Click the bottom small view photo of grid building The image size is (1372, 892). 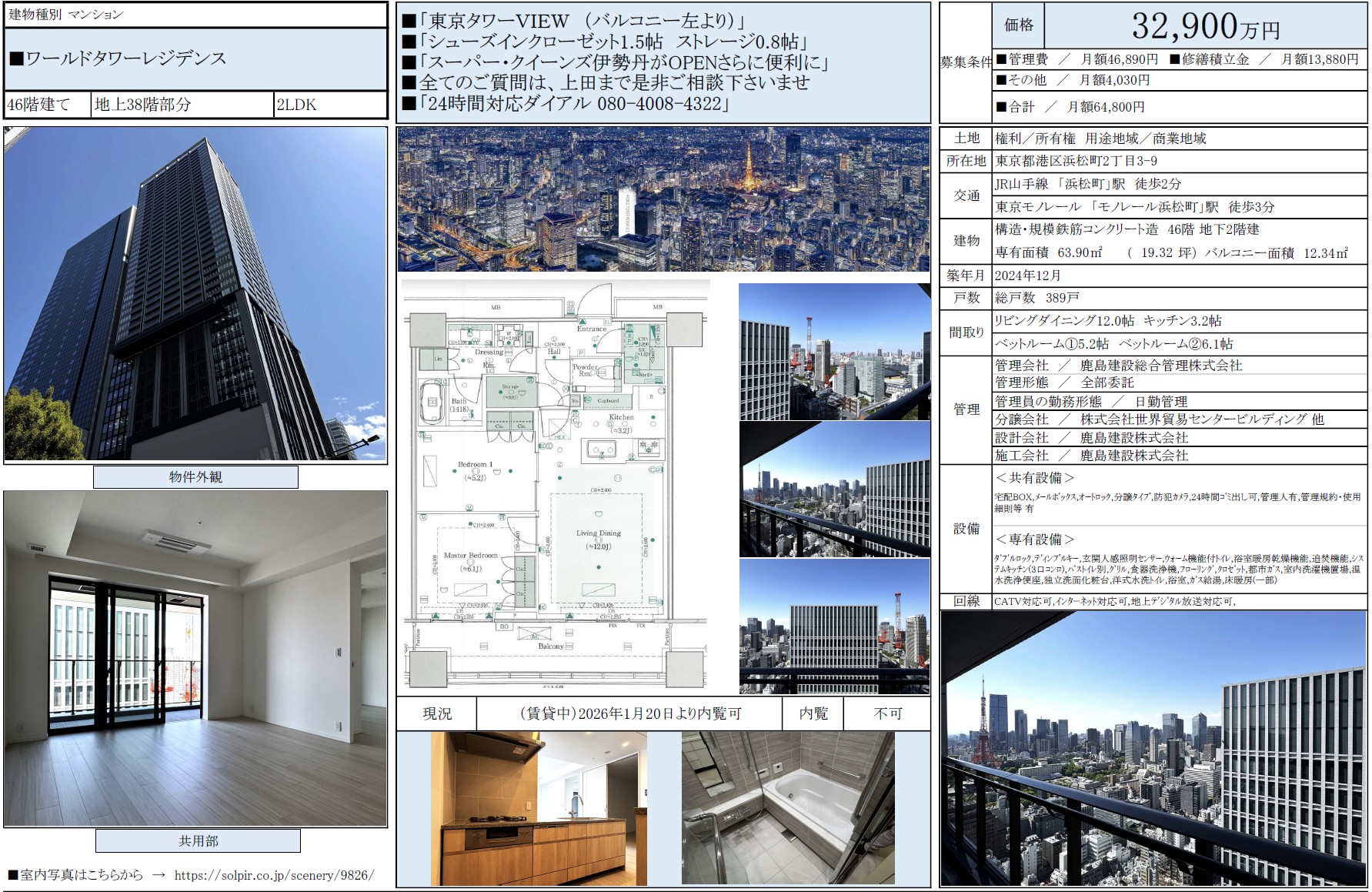(x=834, y=626)
